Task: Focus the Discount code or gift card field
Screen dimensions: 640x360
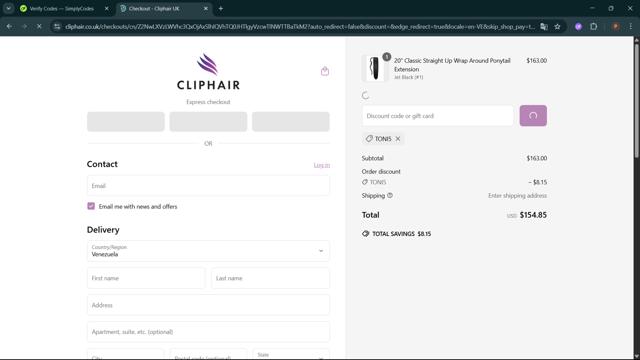Action: [438, 116]
